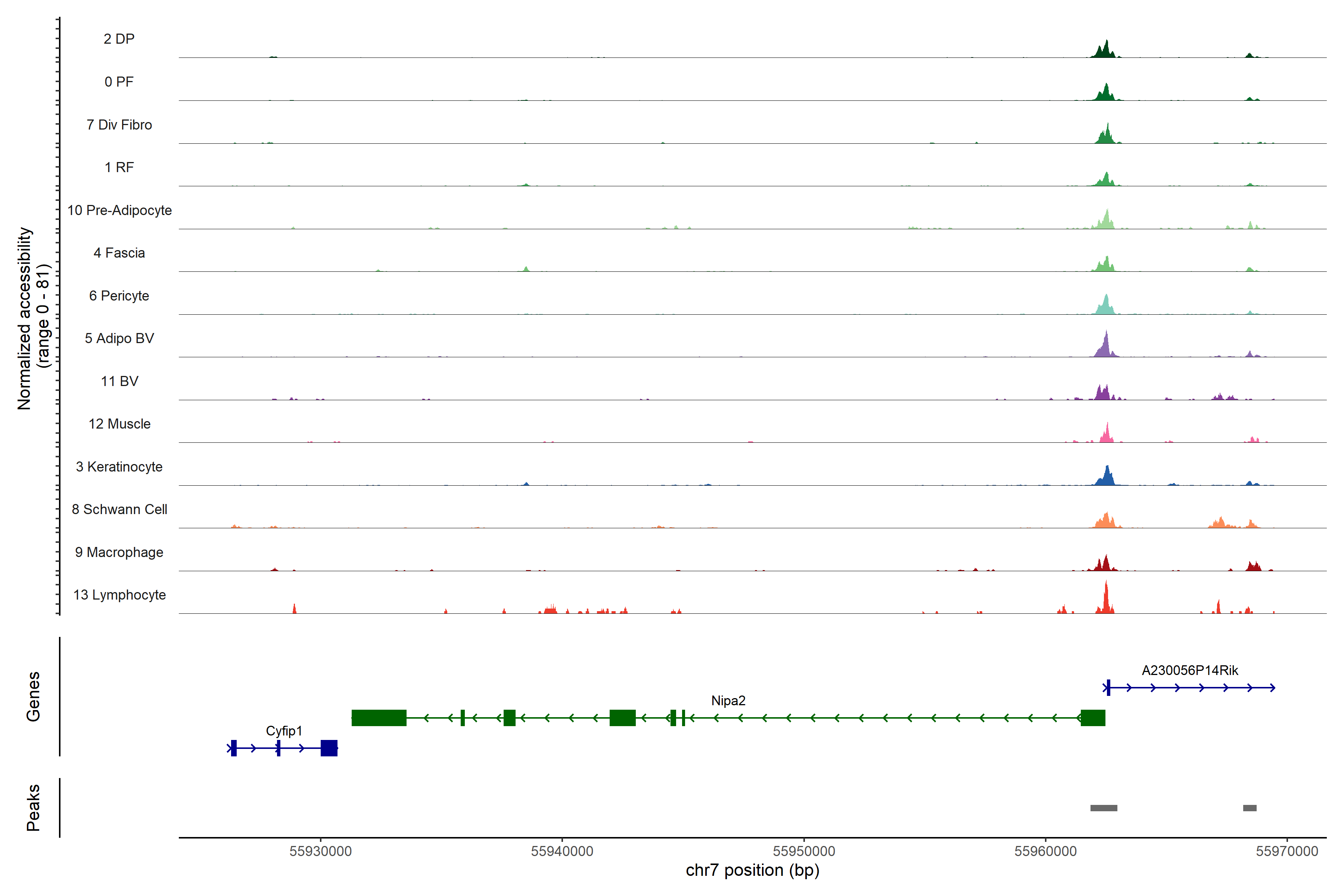Viewport: 1344px width, 896px height.
Task: Click the A230056P14Rik gene label
Action: pyautogui.click(x=1190, y=670)
